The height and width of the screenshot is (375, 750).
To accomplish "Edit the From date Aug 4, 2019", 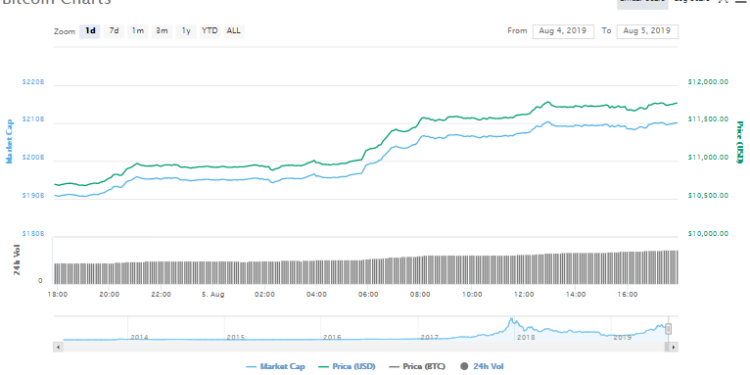I will tap(563, 31).
